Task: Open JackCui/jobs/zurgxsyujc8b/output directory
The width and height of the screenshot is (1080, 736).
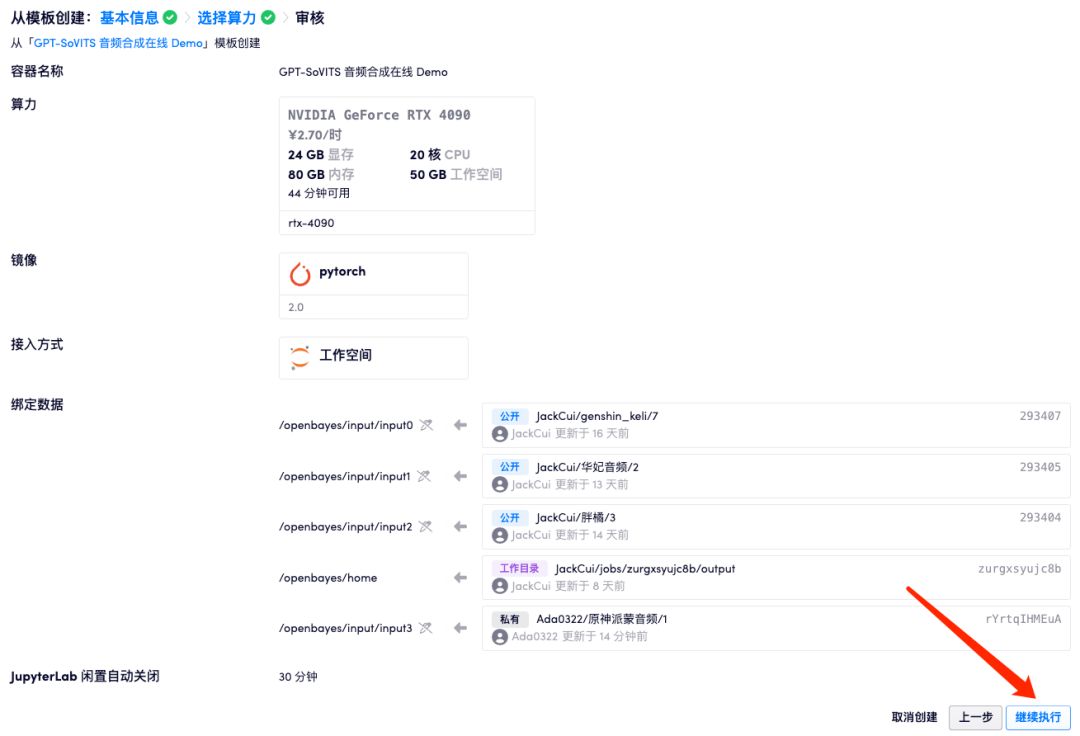Action: [645, 569]
